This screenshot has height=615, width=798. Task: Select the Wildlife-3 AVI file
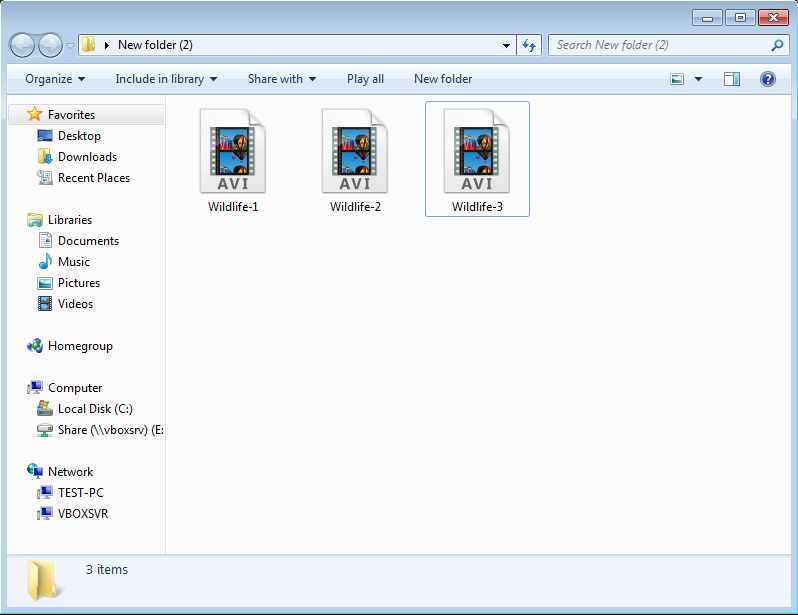(477, 160)
